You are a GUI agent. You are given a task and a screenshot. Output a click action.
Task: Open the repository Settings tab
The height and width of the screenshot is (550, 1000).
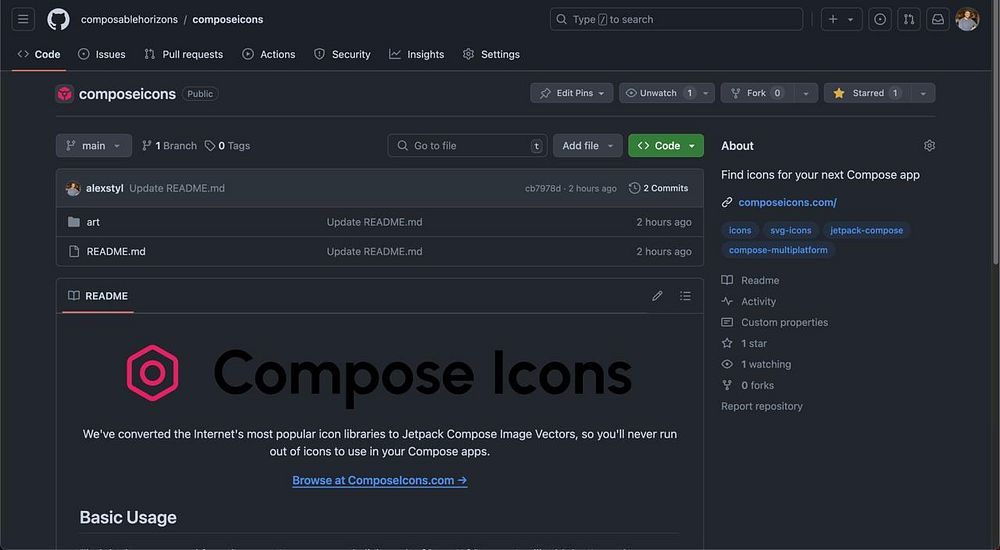[491, 54]
